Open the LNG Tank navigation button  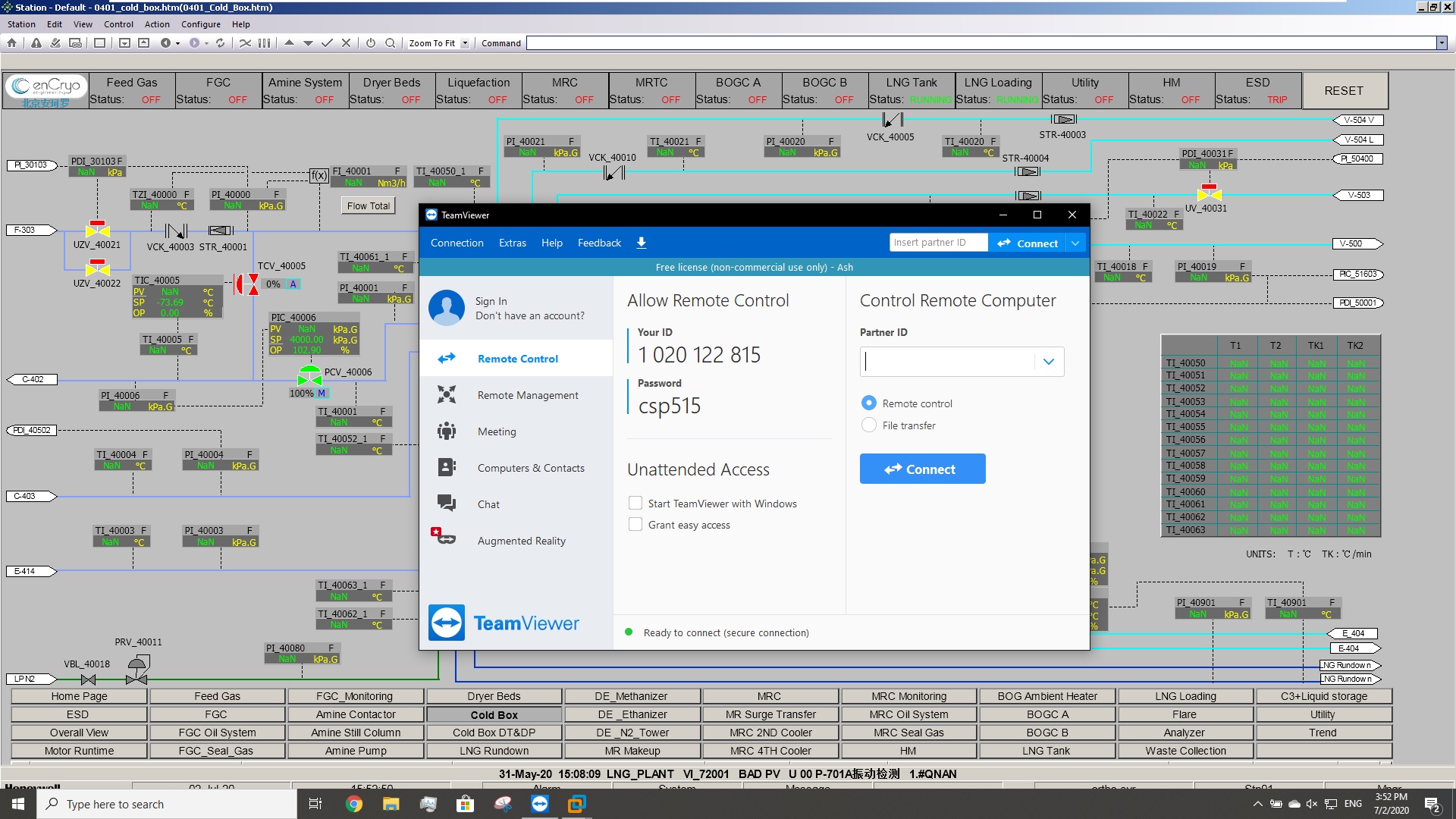pos(1046,751)
